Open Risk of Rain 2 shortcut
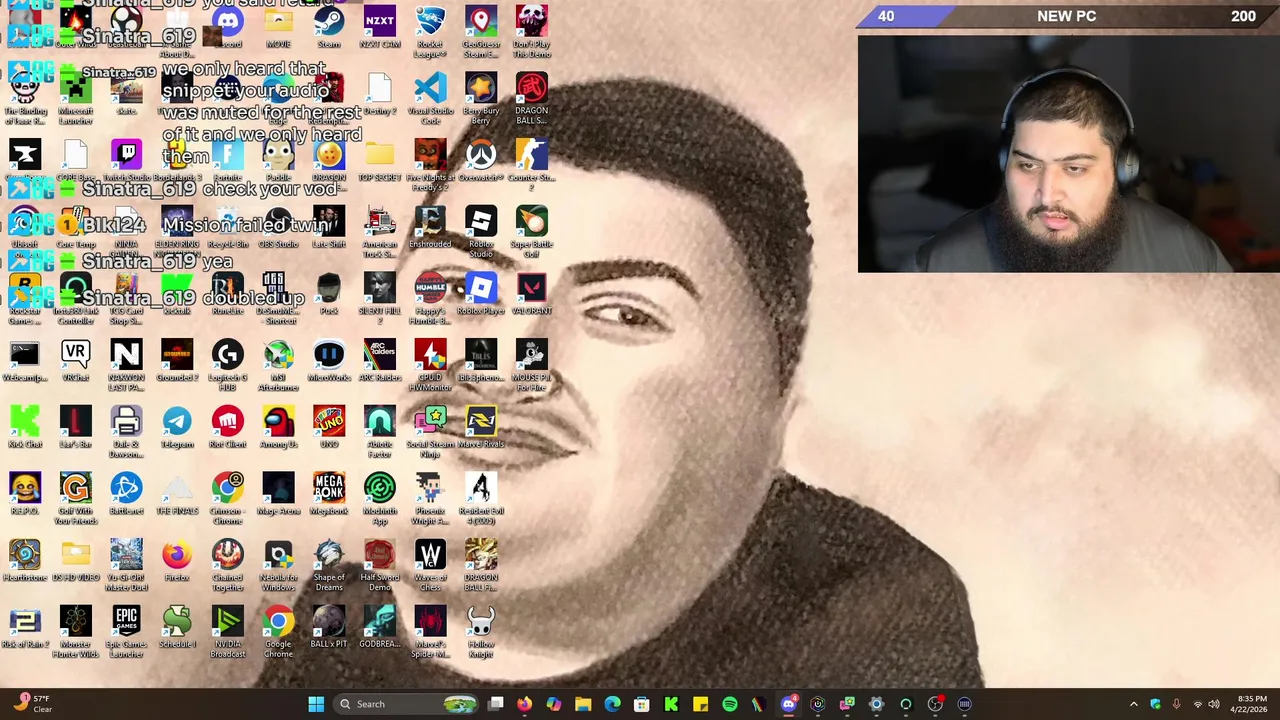The width and height of the screenshot is (1280, 720). pyautogui.click(x=25, y=628)
